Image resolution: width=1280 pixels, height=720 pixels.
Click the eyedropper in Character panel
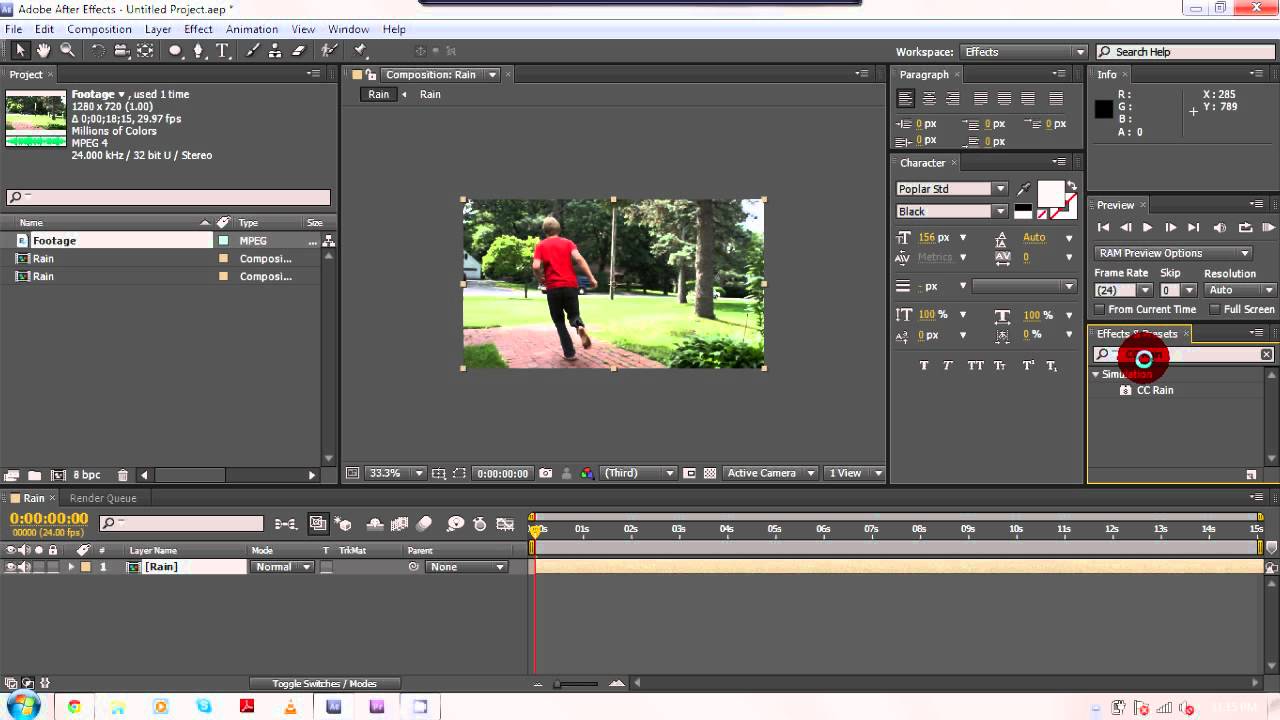pyautogui.click(x=1023, y=189)
